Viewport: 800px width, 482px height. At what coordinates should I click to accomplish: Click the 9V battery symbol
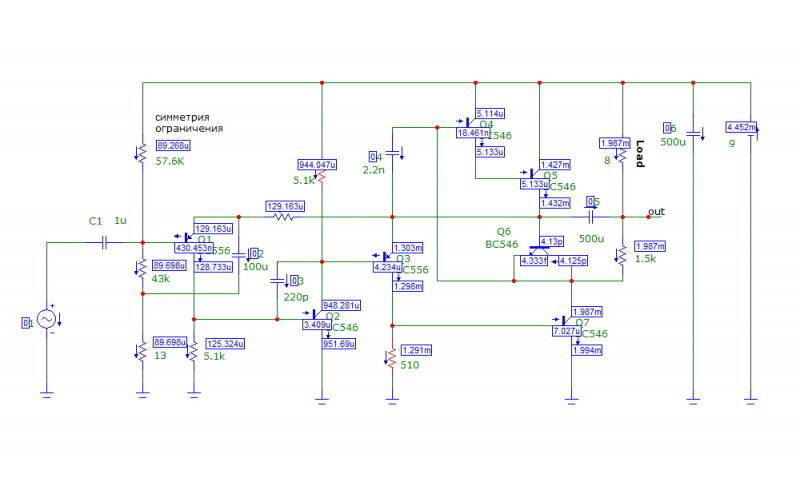(x=751, y=135)
